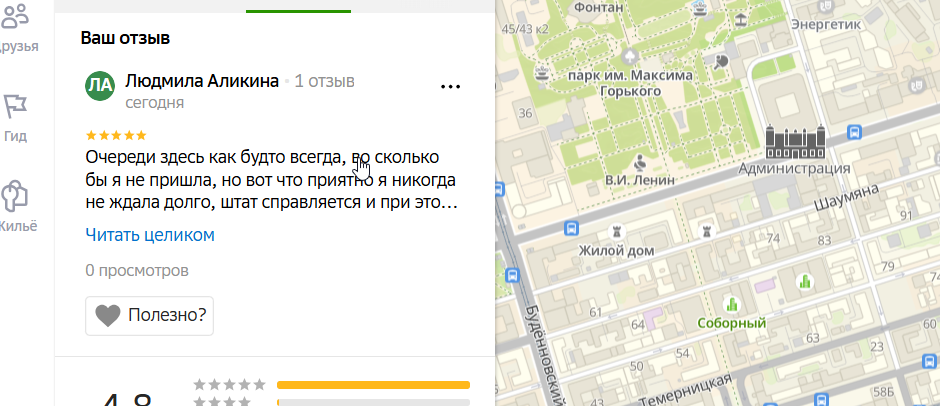This screenshot has width=940, height=406.
Task: Click the author name Людмила Аликина
Action: [x=202, y=81]
